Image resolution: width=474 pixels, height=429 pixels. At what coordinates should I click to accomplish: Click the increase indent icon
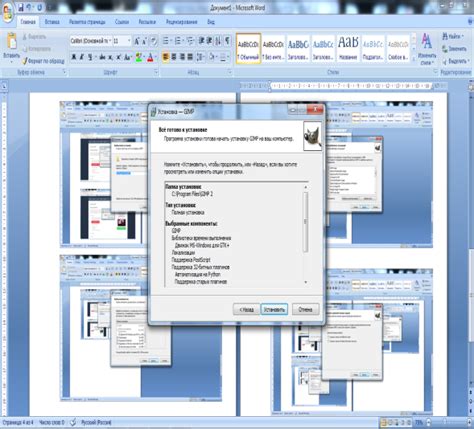click(209, 41)
